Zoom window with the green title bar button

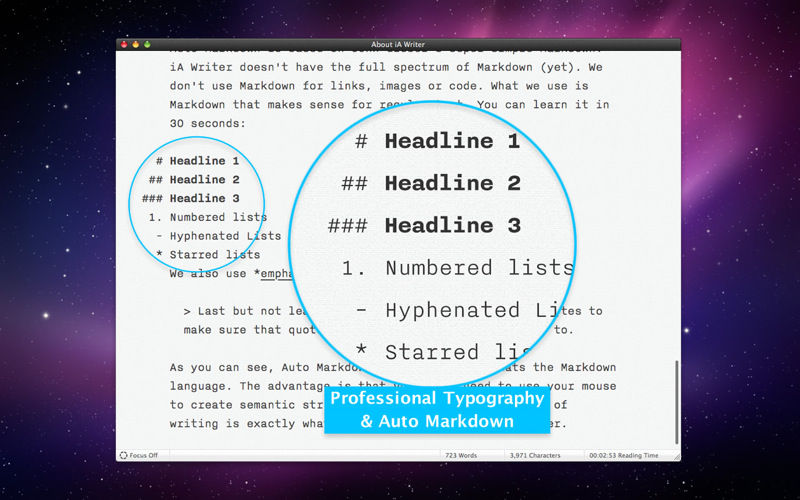point(147,44)
